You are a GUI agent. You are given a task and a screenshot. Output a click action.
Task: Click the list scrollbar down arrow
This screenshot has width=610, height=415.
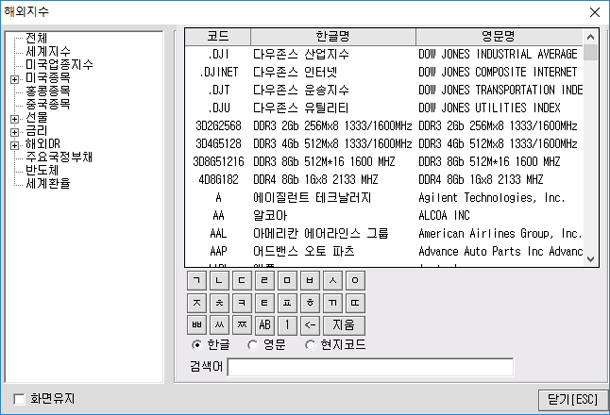click(x=591, y=259)
